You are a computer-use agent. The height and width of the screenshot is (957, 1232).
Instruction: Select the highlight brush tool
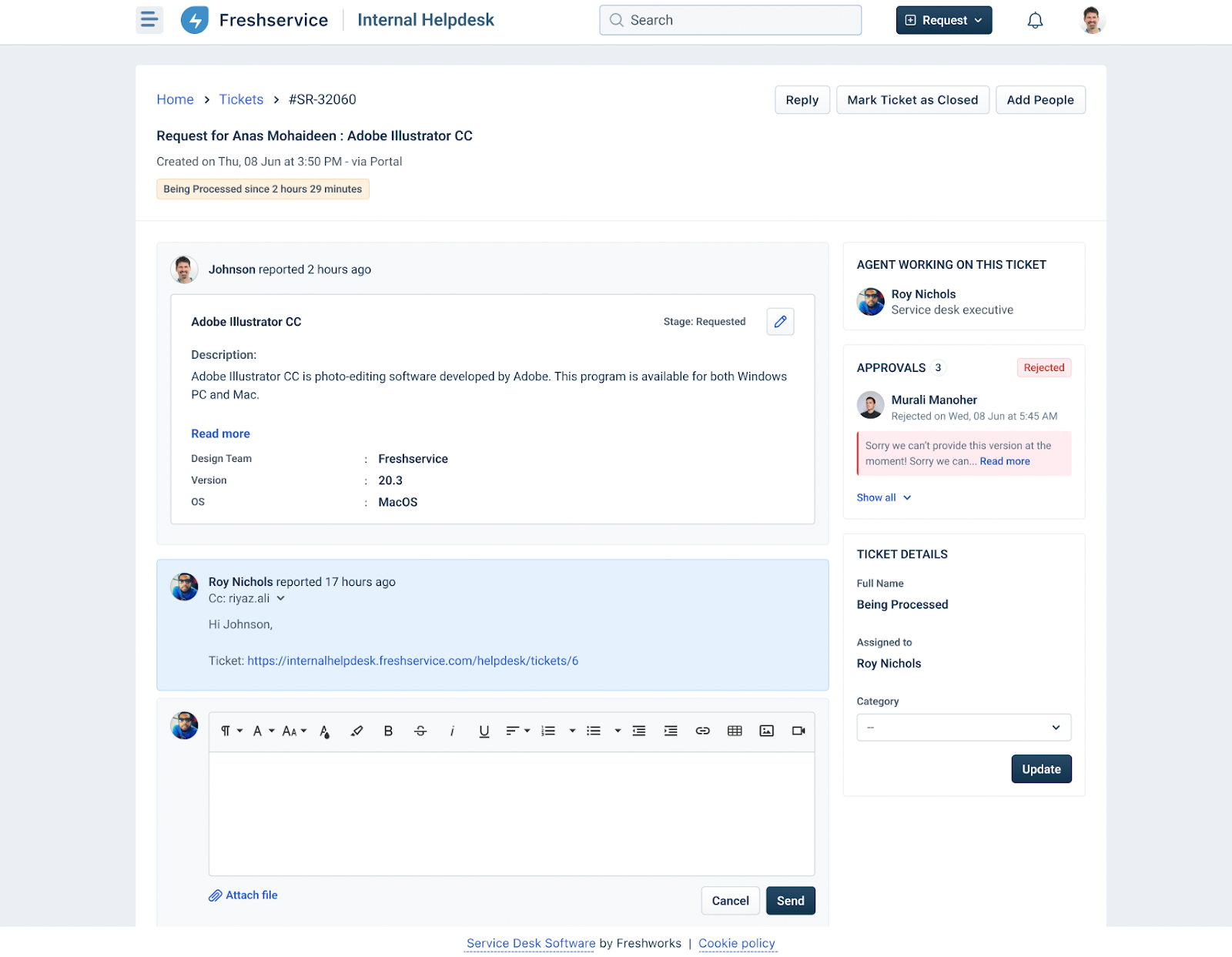[357, 731]
